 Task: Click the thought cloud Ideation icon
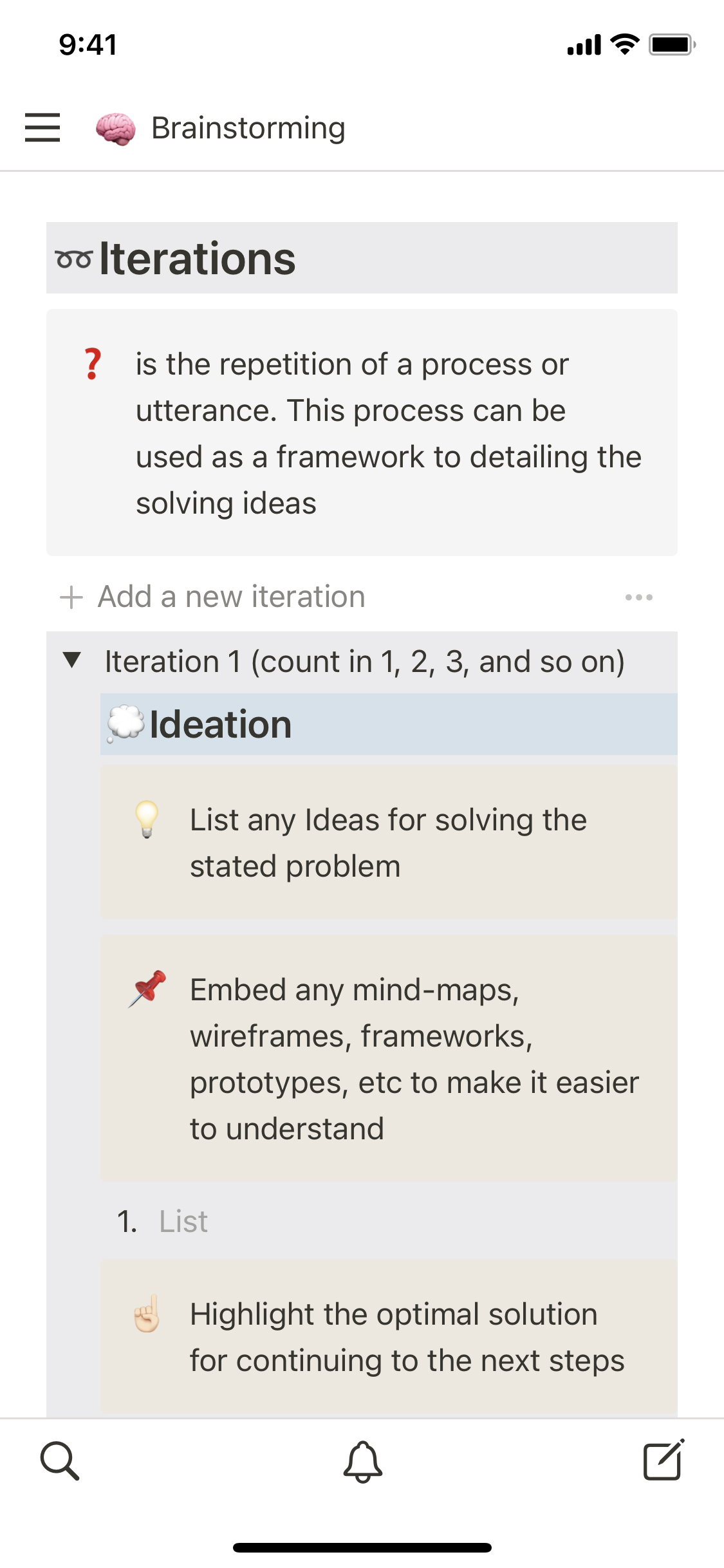(x=125, y=724)
